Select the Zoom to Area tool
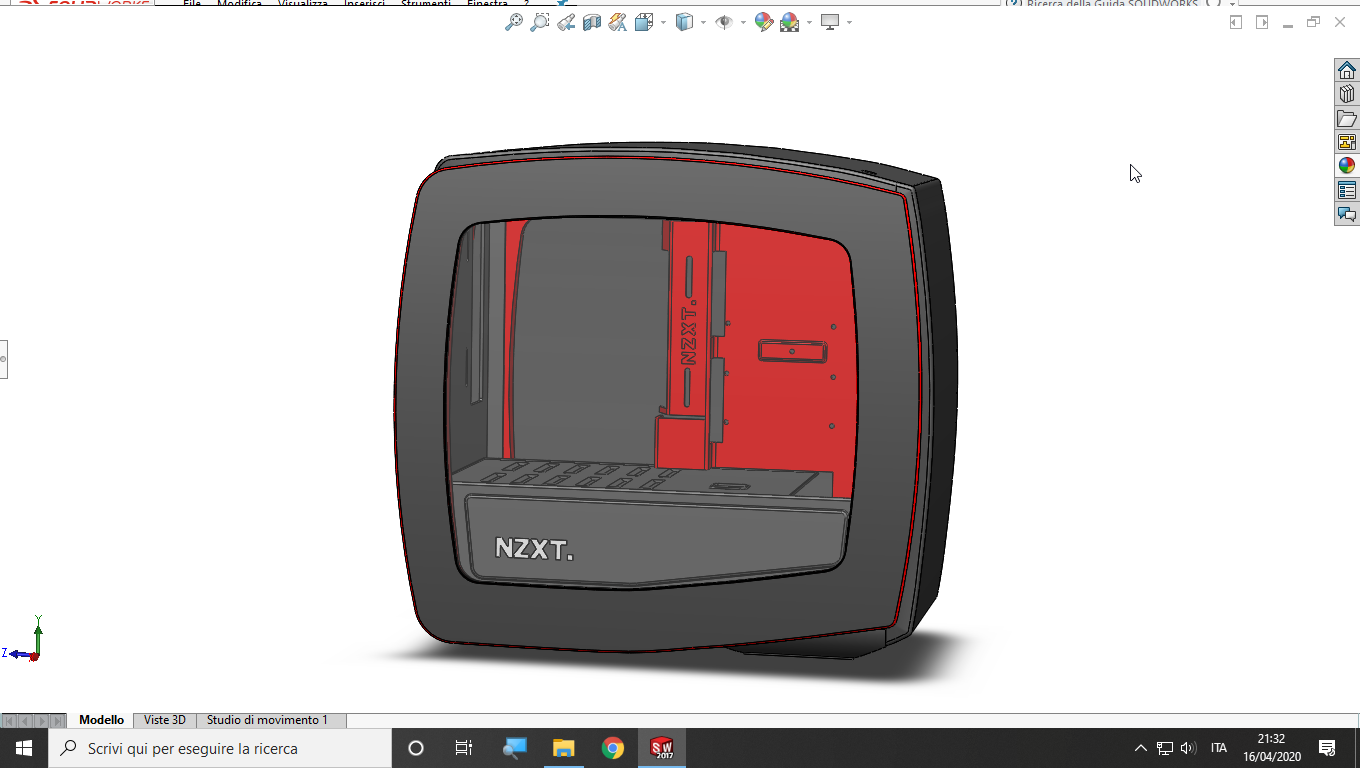1360x768 pixels. 540,22
